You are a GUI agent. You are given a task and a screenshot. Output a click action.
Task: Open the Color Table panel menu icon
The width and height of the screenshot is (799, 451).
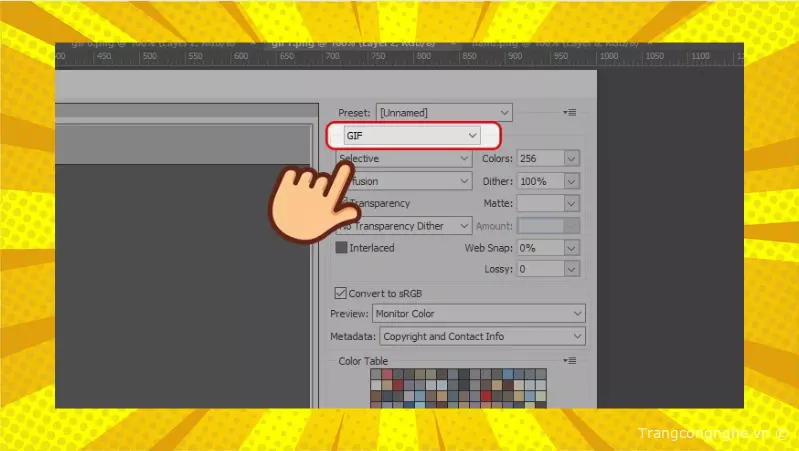pyautogui.click(x=570, y=361)
